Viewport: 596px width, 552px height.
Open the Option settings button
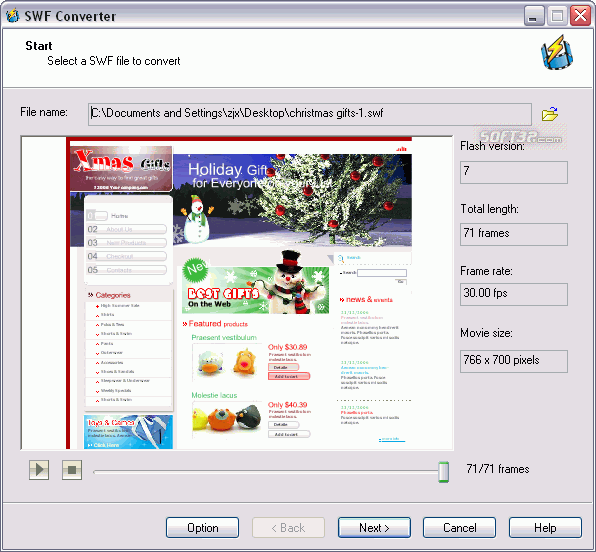point(203,528)
